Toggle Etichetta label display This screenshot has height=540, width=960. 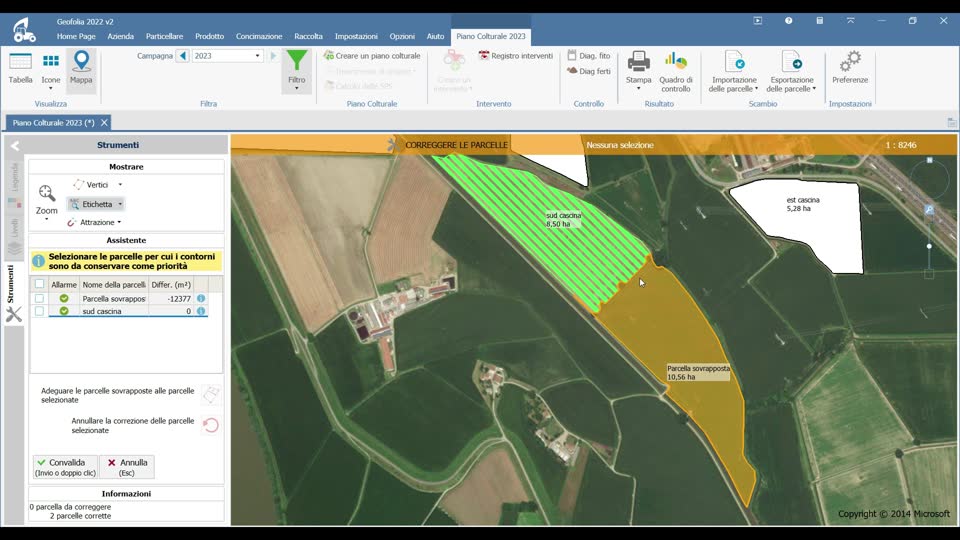(x=91, y=204)
